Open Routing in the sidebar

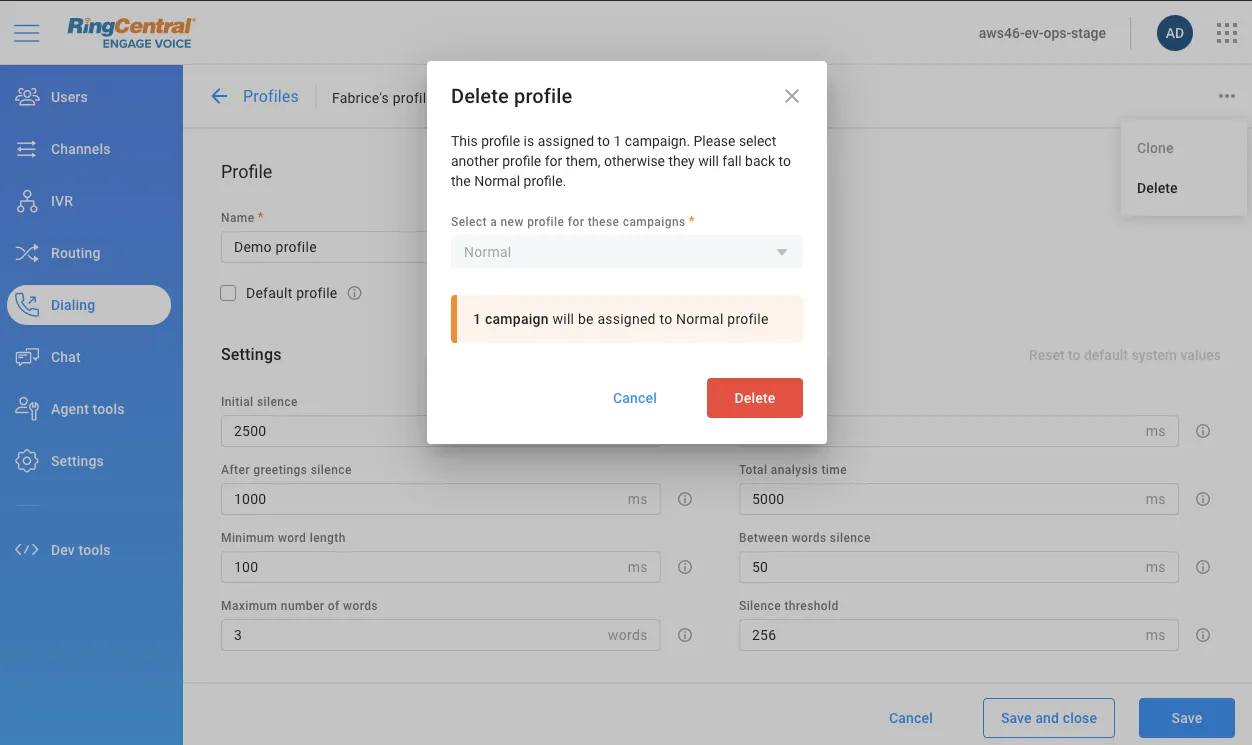pyautogui.click(x=75, y=253)
